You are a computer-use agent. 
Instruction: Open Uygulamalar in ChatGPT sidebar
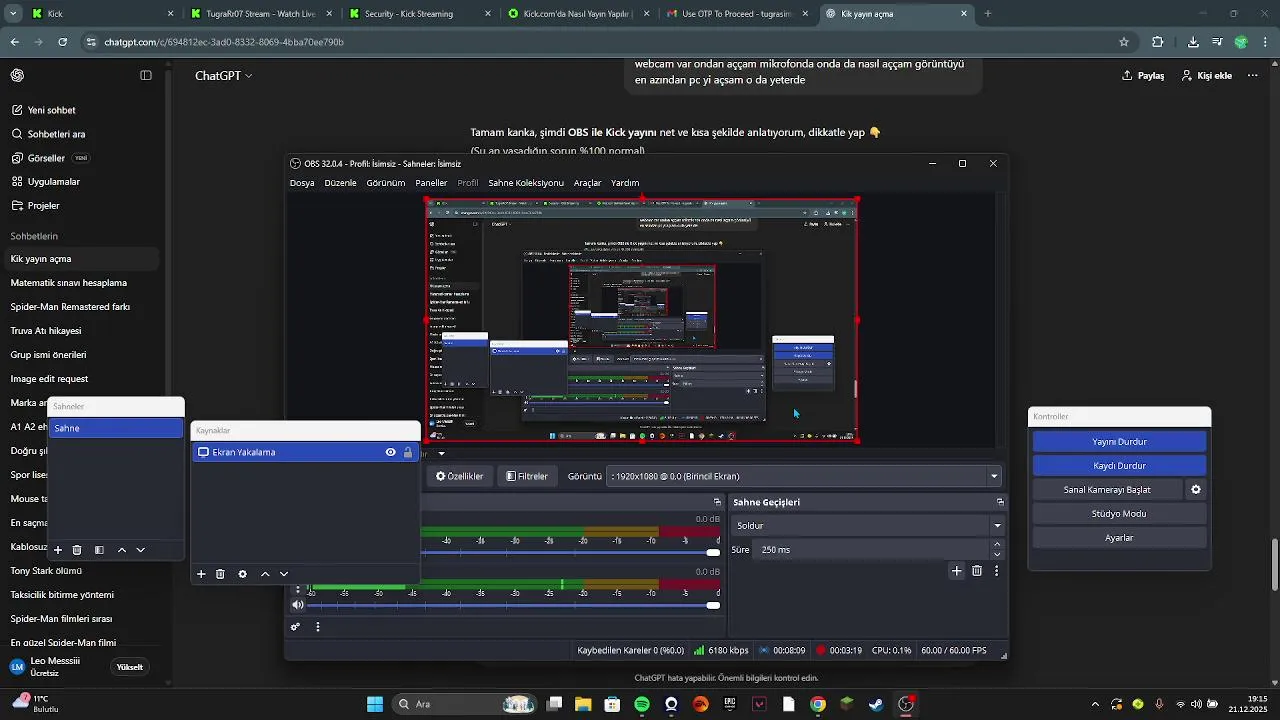[54, 182]
